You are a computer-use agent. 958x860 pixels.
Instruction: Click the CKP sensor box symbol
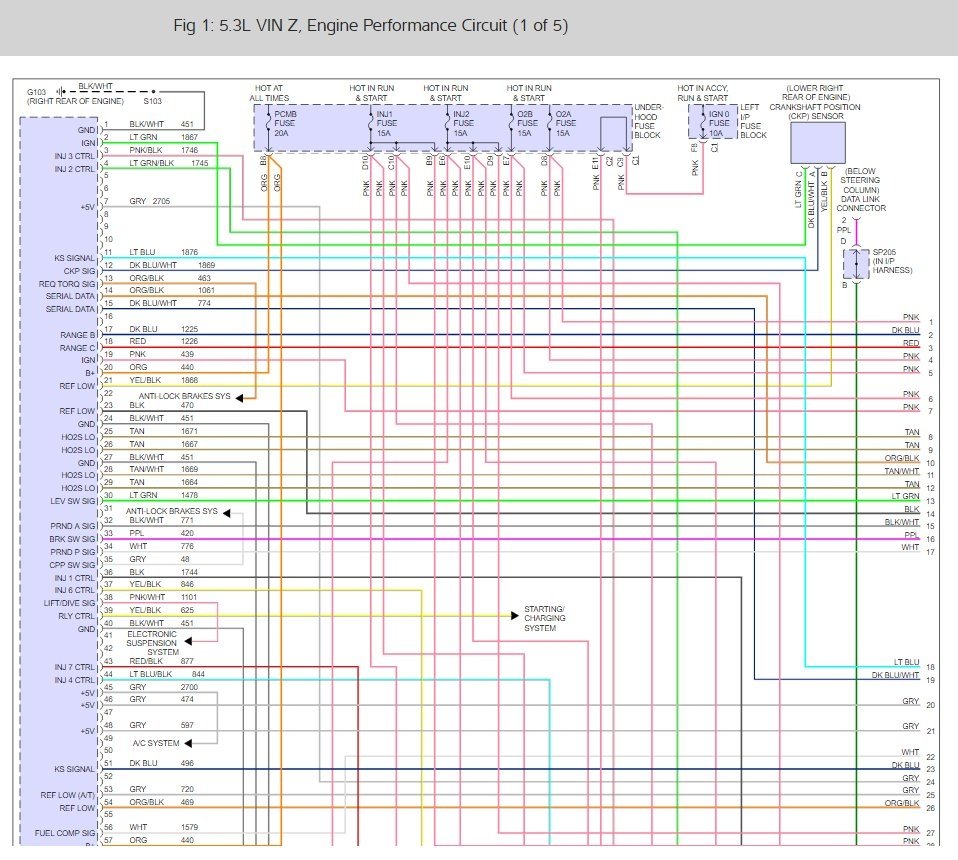click(818, 143)
